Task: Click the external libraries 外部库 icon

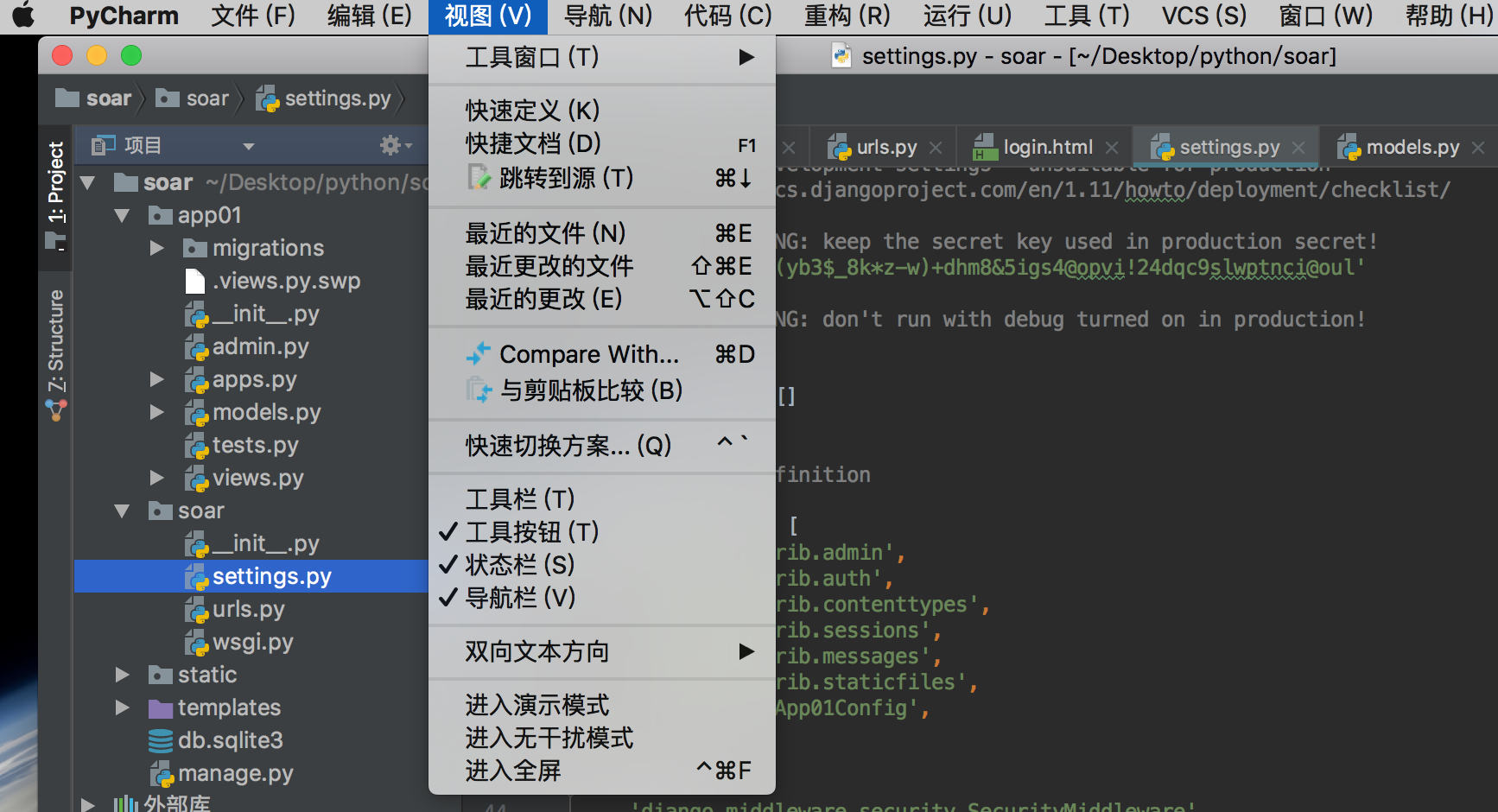Action: click(126, 804)
